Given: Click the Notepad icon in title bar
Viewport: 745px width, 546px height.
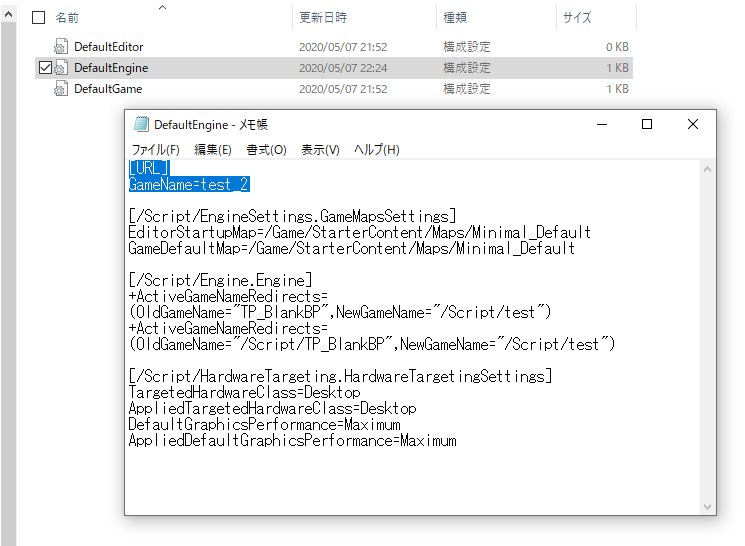Looking at the screenshot, I should click(x=141, y=124).
